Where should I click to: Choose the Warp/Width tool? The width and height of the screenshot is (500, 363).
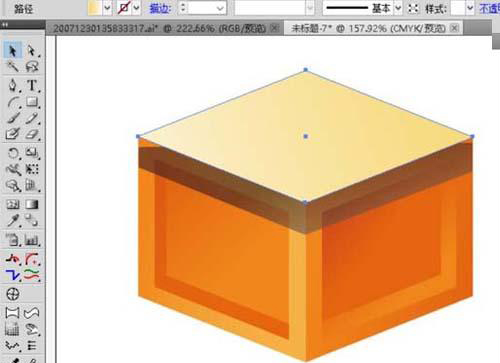tap(13, 169)
